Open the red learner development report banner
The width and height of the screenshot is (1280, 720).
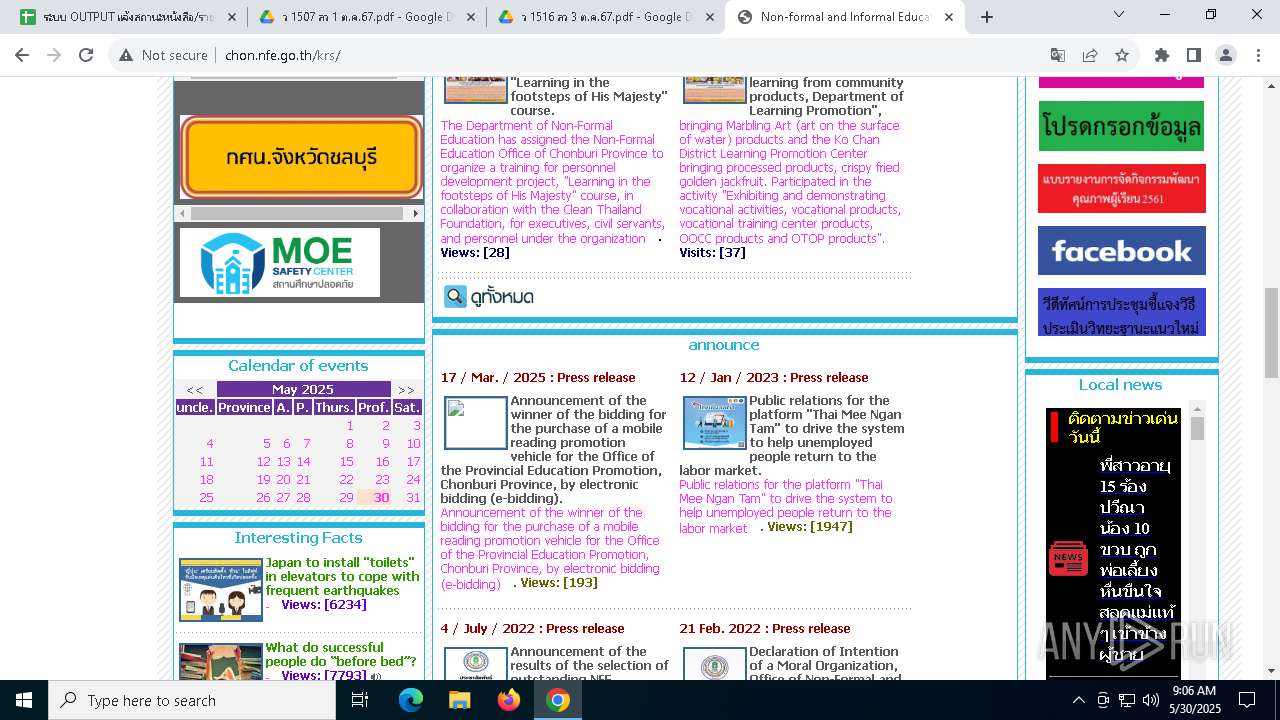click(1122, 189)
